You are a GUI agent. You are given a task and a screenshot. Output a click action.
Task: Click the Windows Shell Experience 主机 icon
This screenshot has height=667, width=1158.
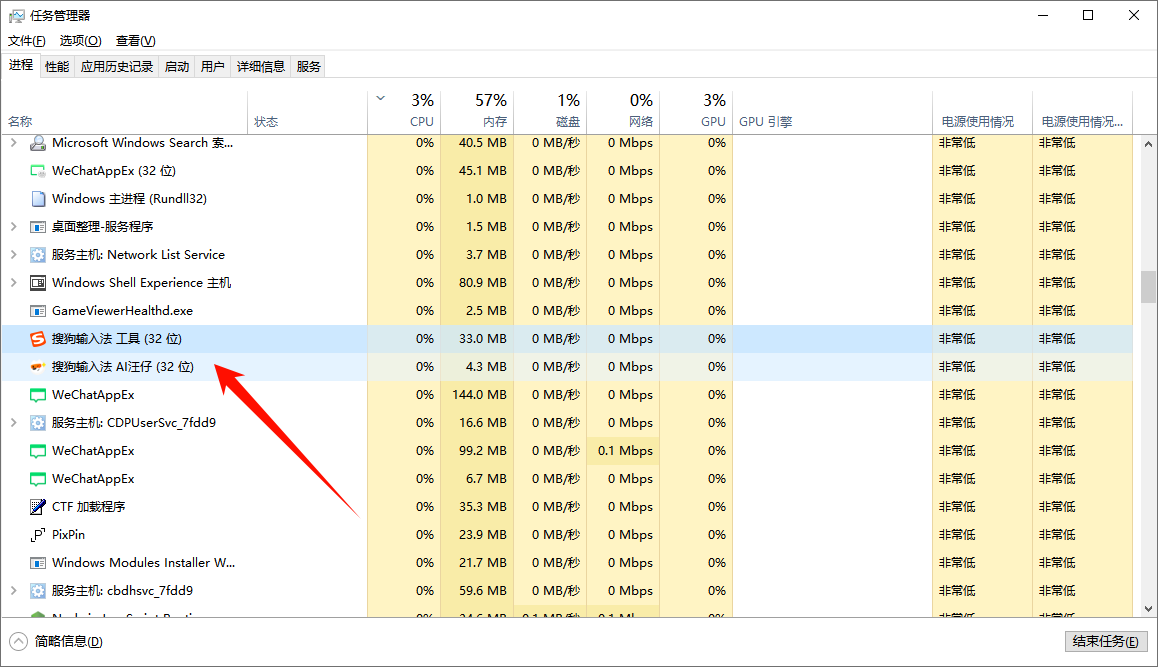pyautogui.click(x=38, y=283)
